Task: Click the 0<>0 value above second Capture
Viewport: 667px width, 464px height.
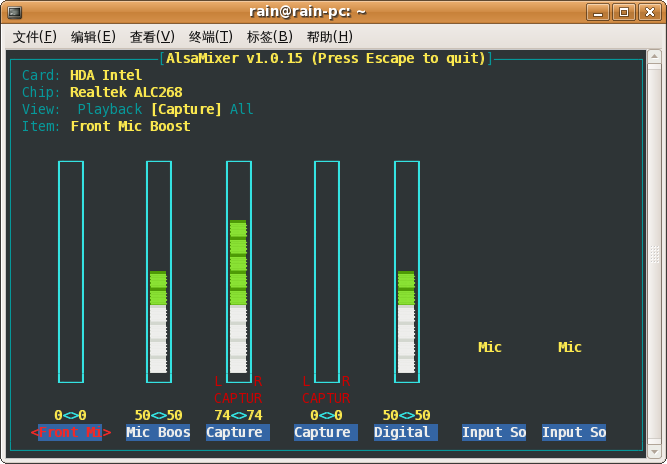Action: coord(326,415)
